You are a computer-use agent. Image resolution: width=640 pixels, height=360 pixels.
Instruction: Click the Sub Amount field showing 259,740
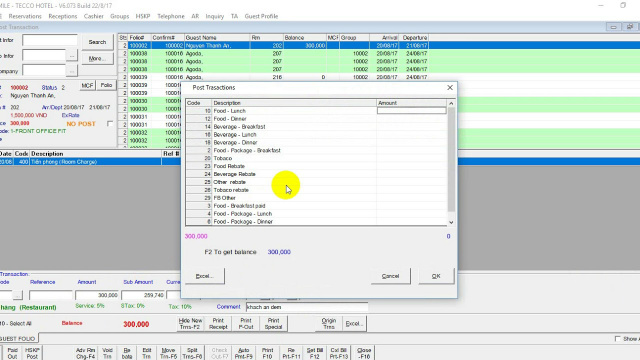143,295
